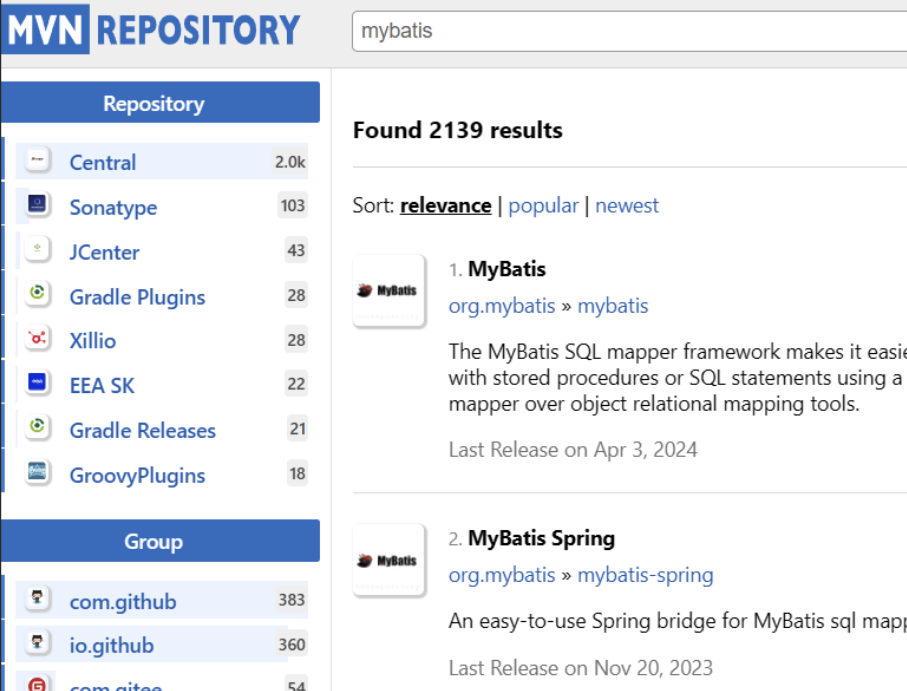Open the Central repository filter
The image size is (907, 691).
coord(103,162)
